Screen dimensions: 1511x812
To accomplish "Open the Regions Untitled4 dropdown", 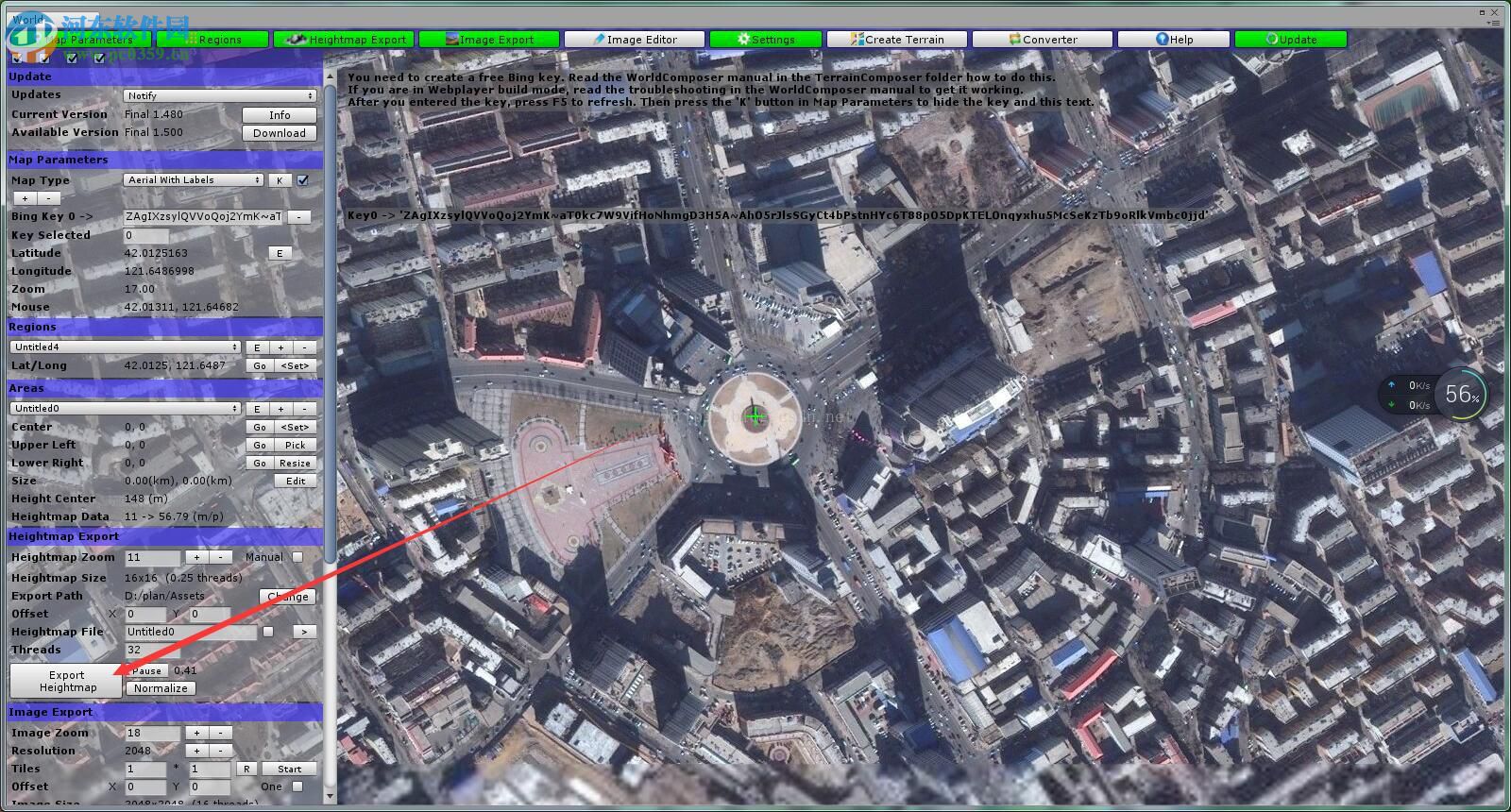I will [x=126, y=347].
